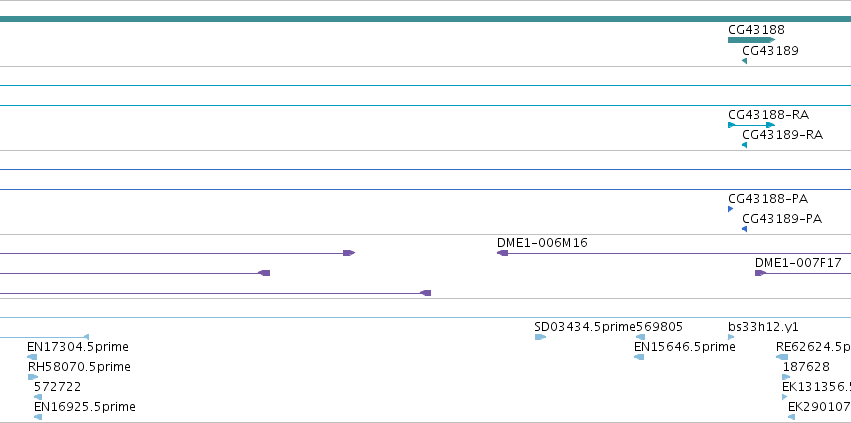Screen dimensions: 851x423
Task: Click the EN15646.5prime label
Action: click(685, 347)
